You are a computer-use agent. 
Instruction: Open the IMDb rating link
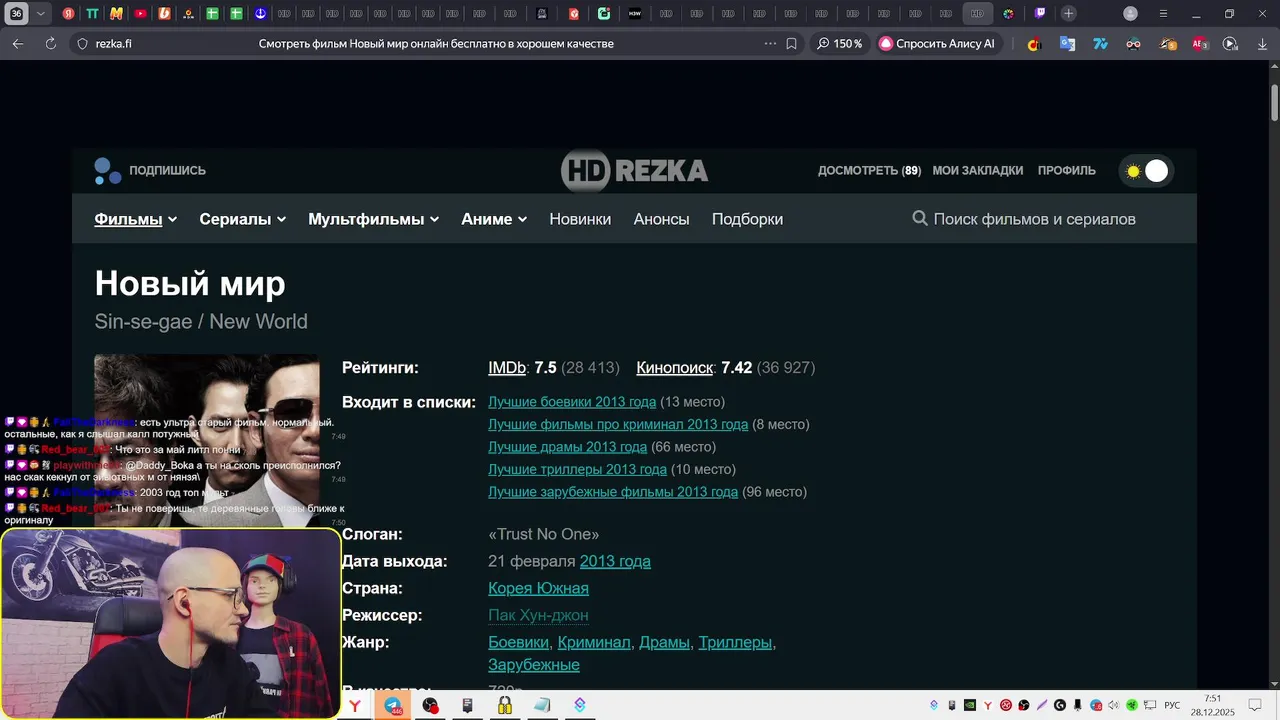pyautogui.click(x=507, y=368)
